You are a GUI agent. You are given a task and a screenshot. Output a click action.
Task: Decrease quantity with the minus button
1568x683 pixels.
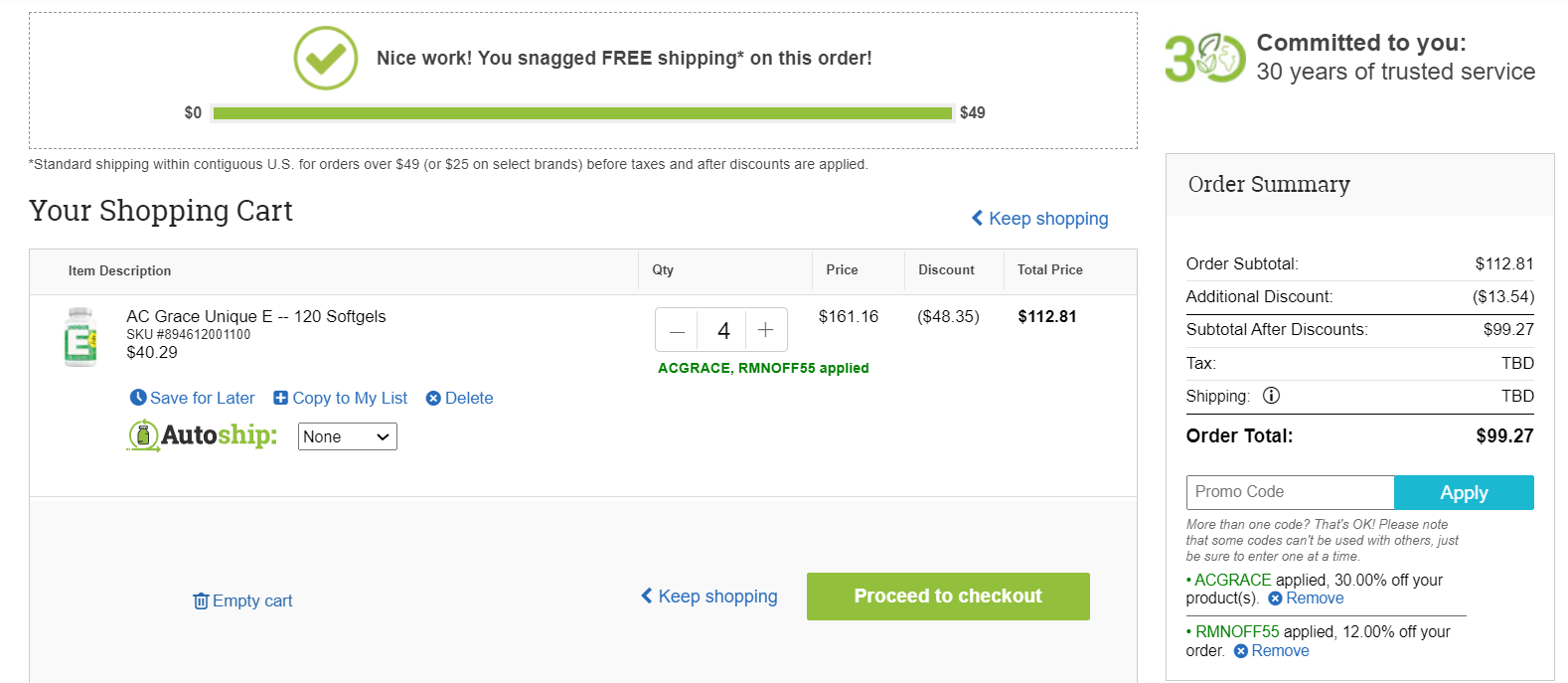point(677,330)
